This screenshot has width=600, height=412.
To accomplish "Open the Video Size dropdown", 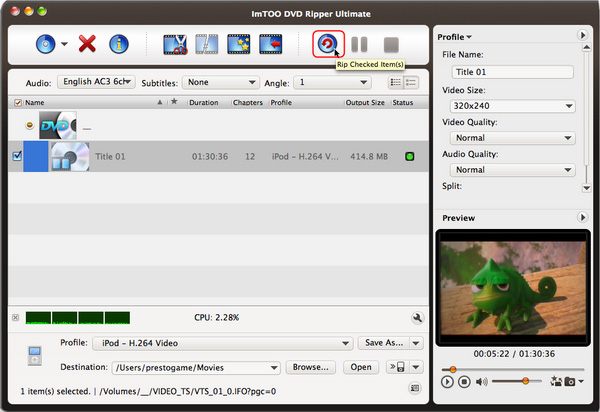I will 513,106.
